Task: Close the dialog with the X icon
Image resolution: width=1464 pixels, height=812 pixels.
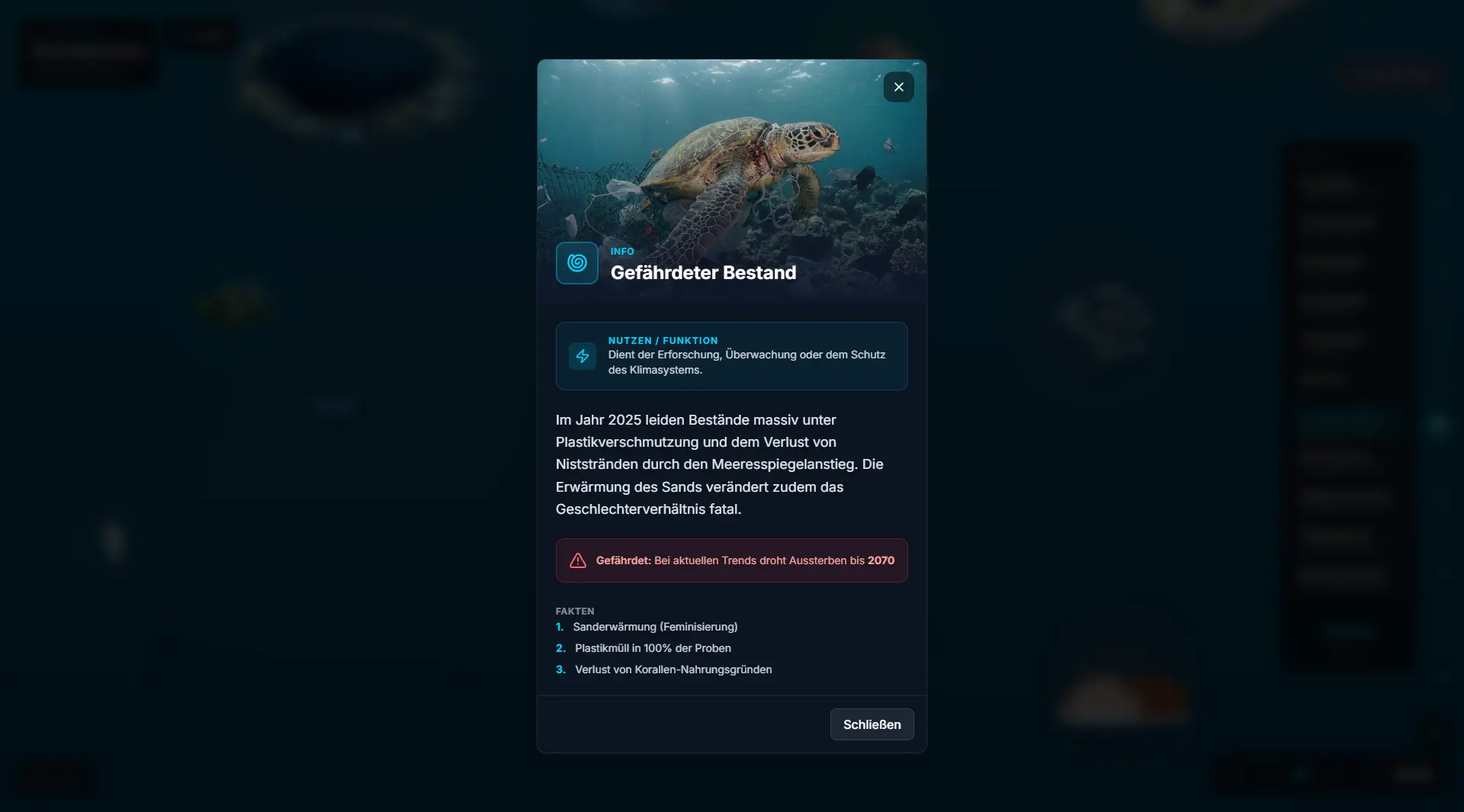Action: click(x=898, y=87)
